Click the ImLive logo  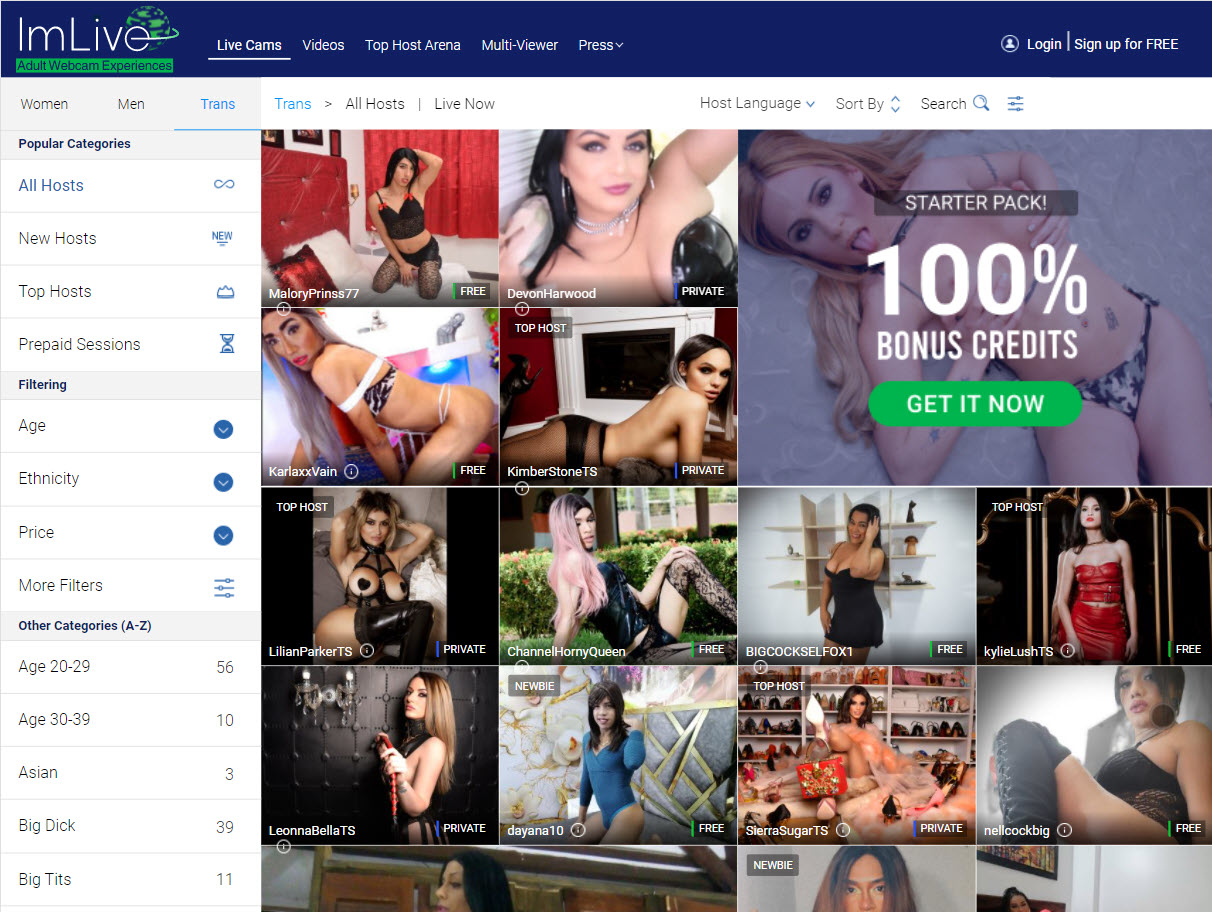coord(97,37)
